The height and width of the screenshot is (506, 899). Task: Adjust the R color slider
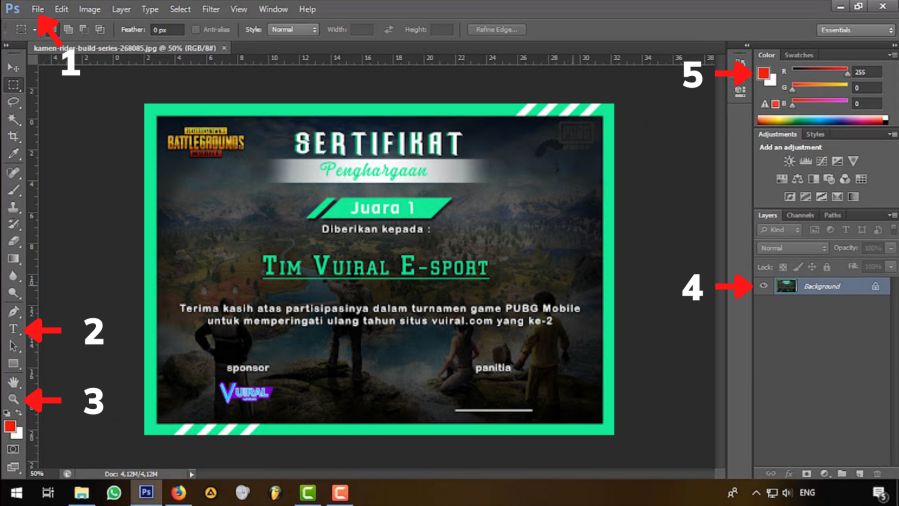pos(820,71)
